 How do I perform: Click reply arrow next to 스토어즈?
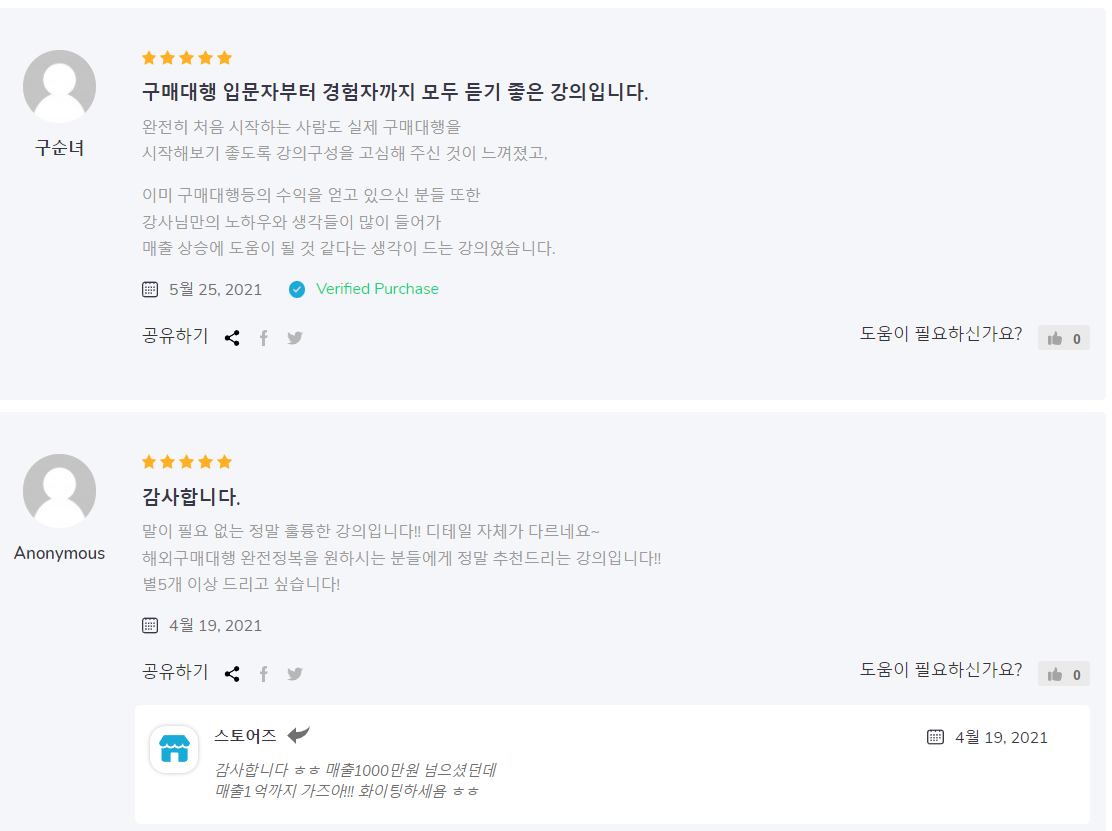(298, 735)
